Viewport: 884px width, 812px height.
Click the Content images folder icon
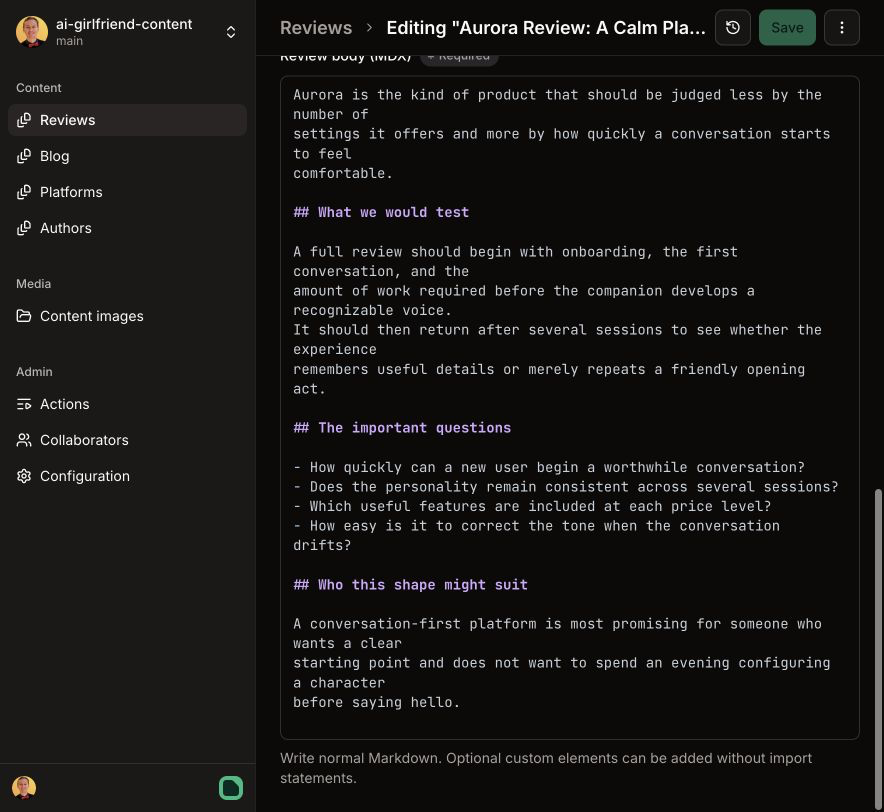tap(24, 316)
